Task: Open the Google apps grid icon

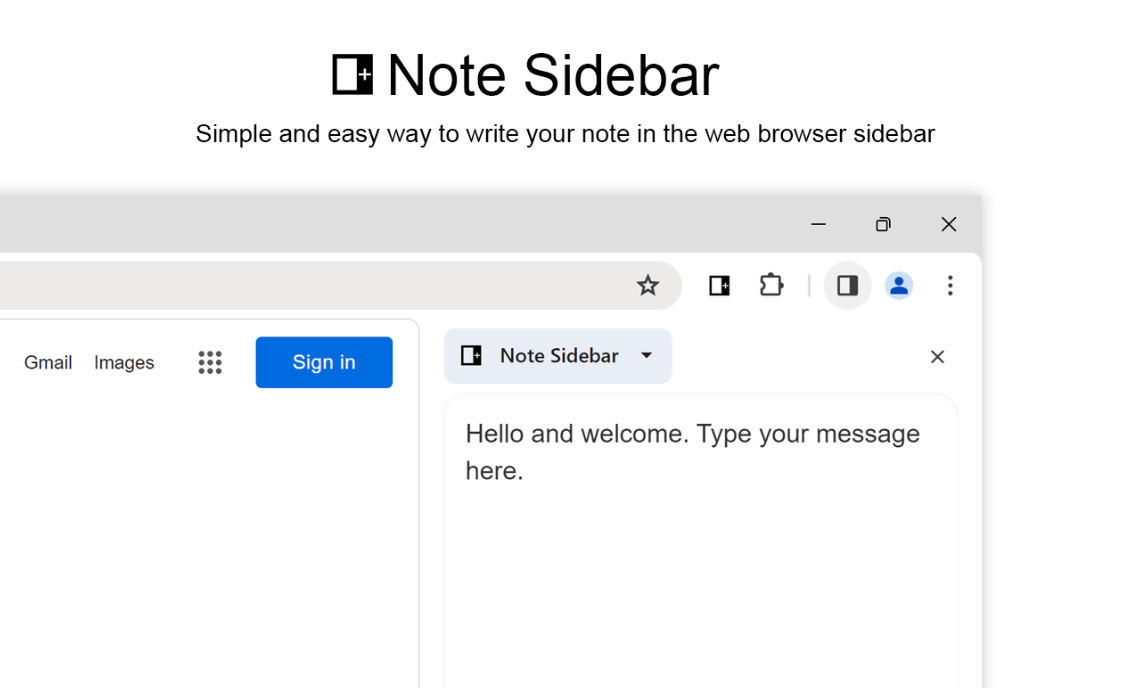Action: (x=210, y=362)
